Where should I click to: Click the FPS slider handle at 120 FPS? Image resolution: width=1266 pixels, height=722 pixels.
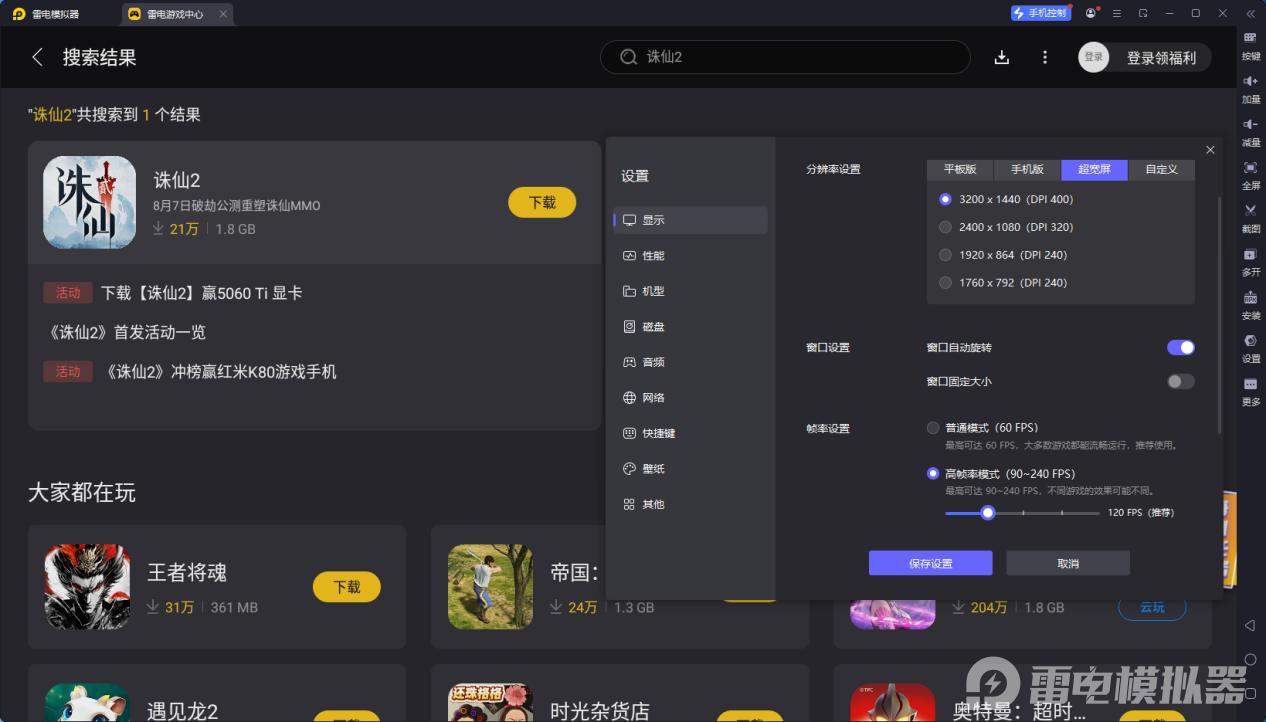coord(988,512)
